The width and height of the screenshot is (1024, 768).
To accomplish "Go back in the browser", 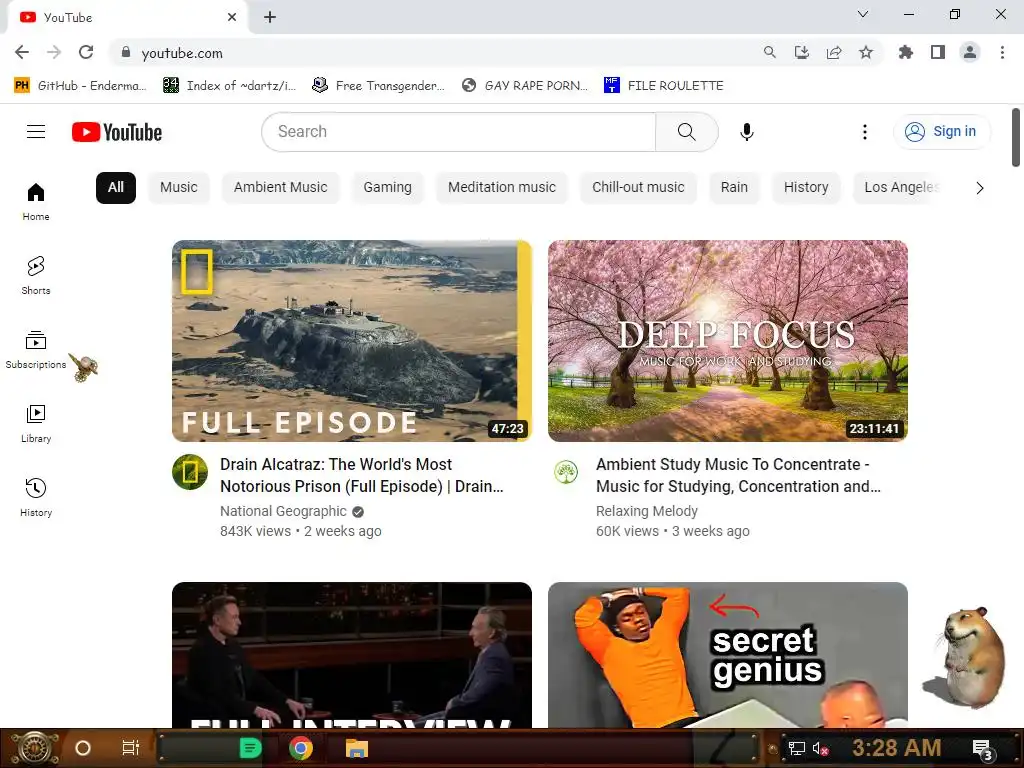I will [x=22, y=53].
